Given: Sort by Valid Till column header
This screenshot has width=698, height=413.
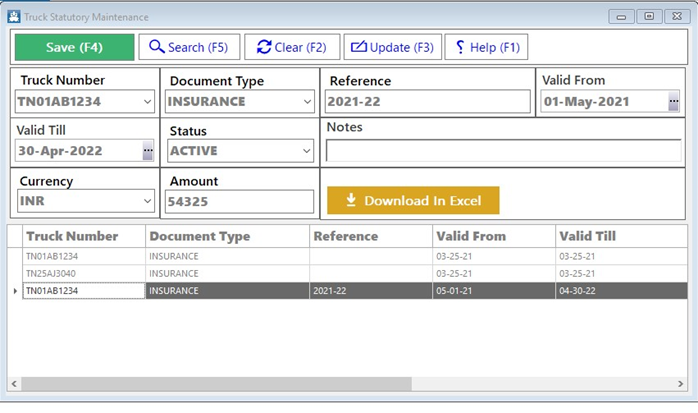Looking at the screenshot, I should pos(621,236).
